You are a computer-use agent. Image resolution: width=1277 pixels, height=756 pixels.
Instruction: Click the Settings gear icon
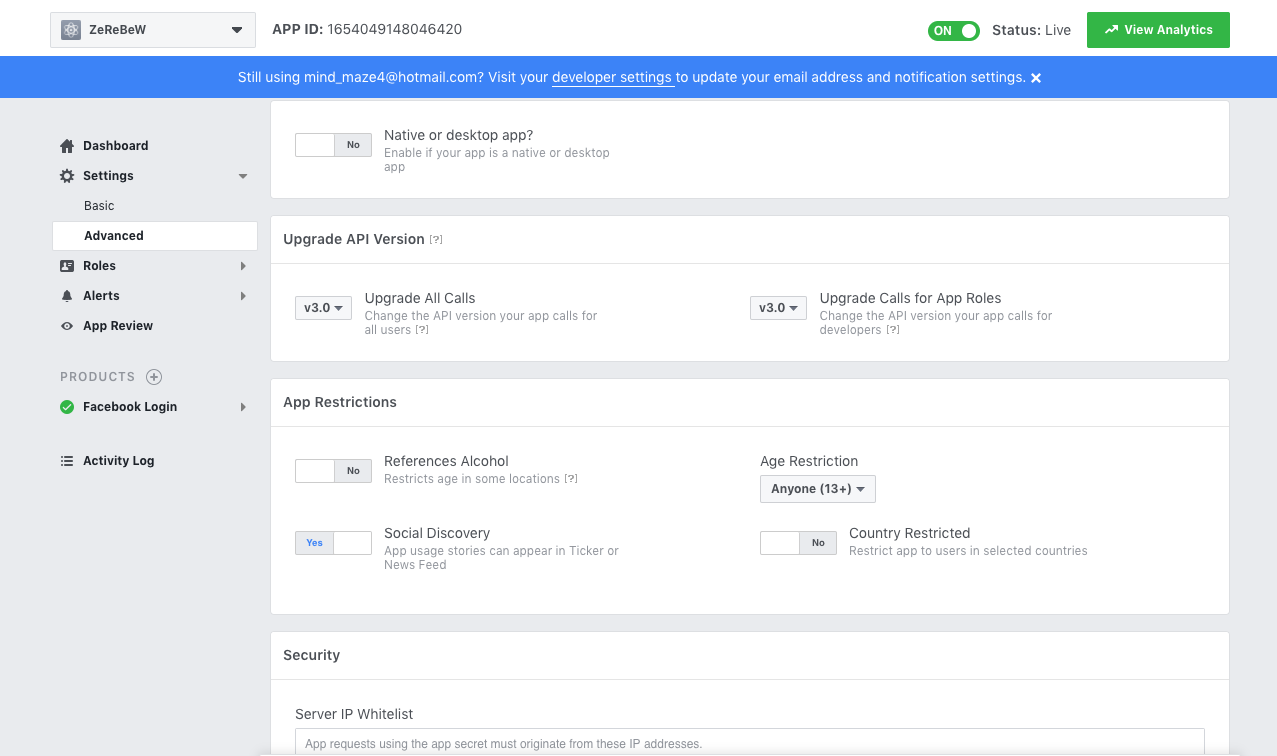click(x=67, y=176)
